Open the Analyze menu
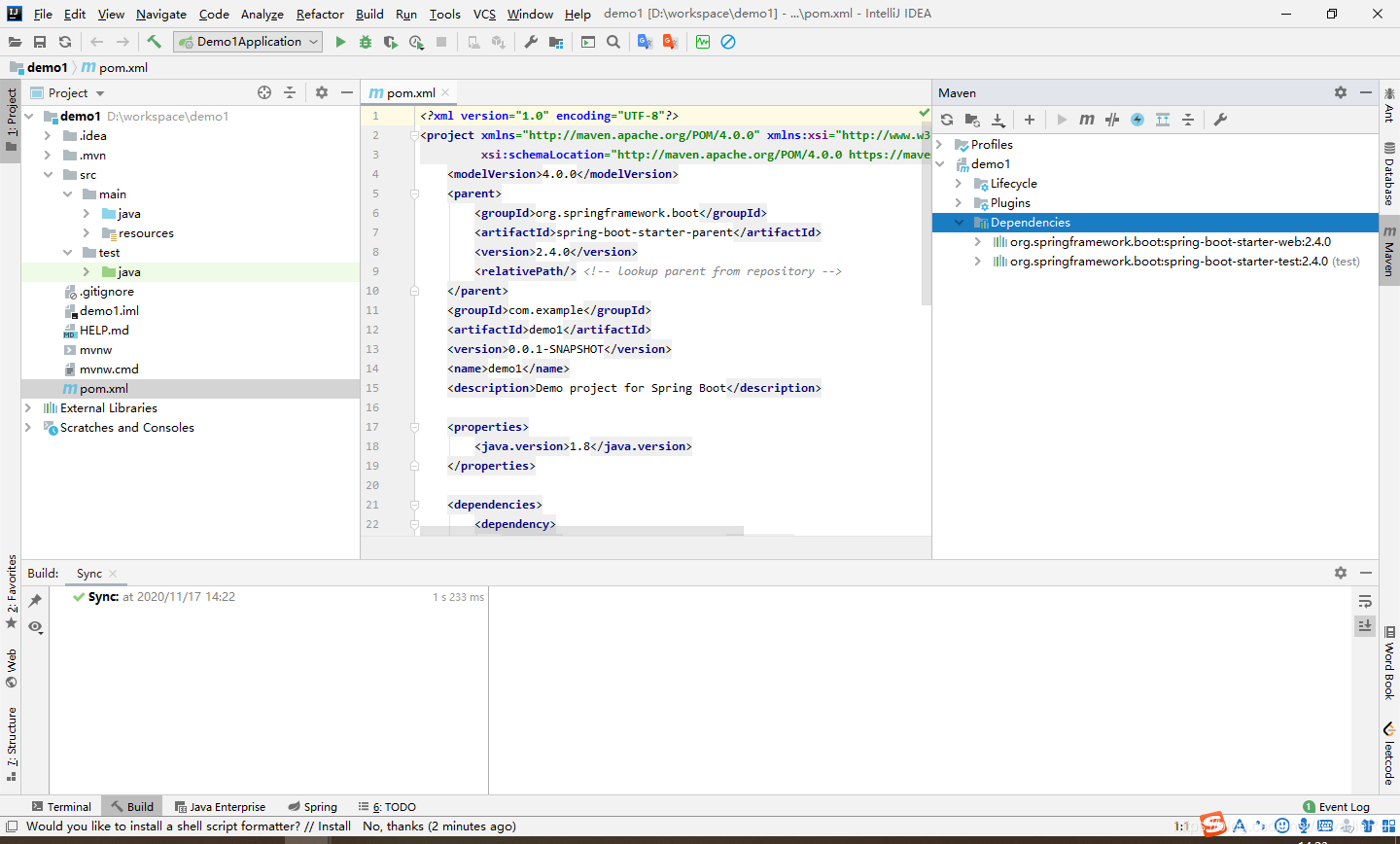The image size is (1400, 844). point(262,14)
